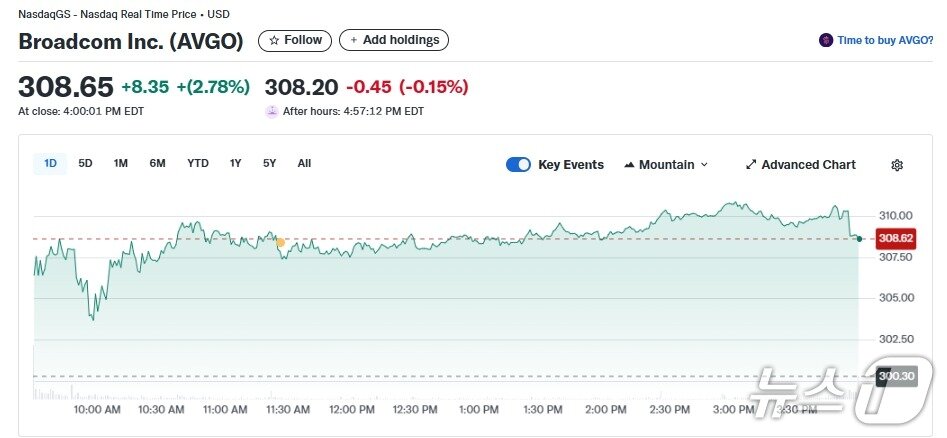
Task: Click the orange key event chart marker
Action: 280,243
